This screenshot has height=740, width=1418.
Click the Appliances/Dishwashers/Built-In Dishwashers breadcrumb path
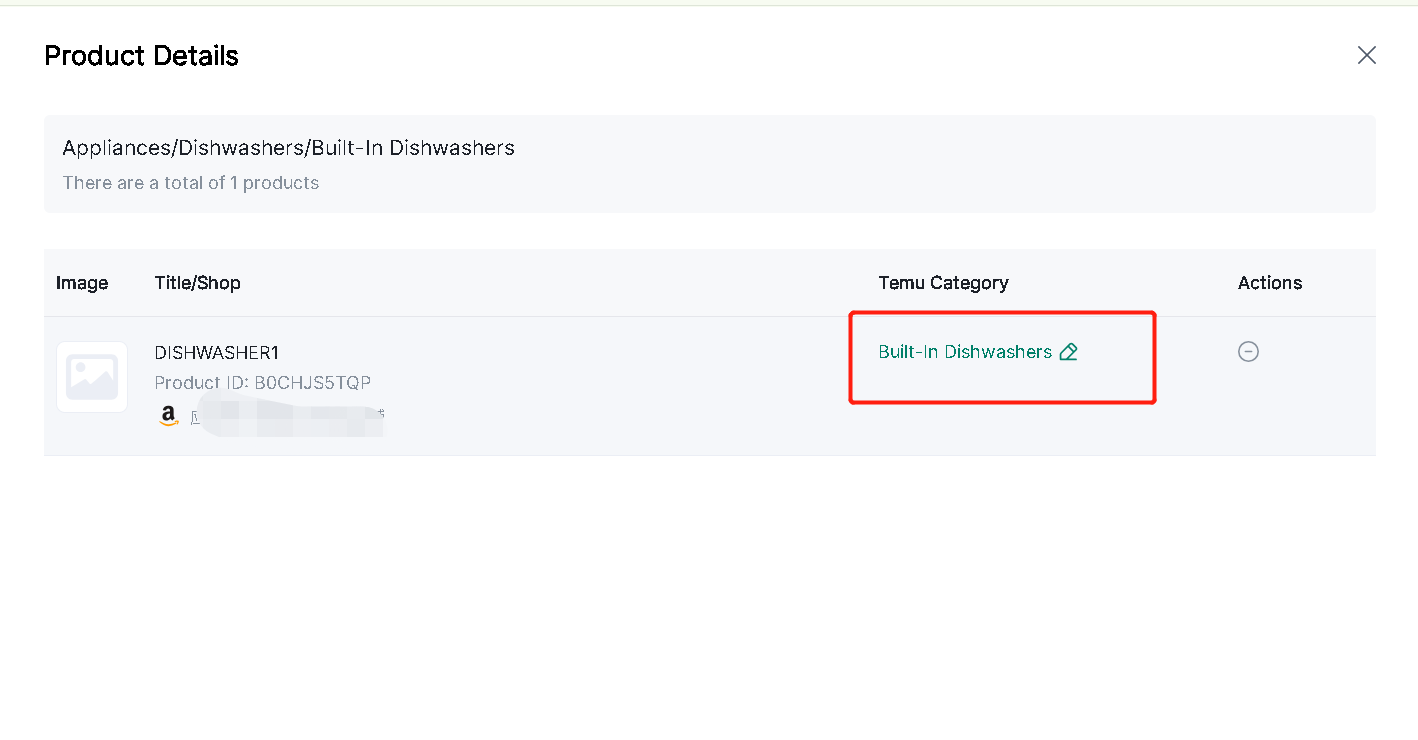289,148
